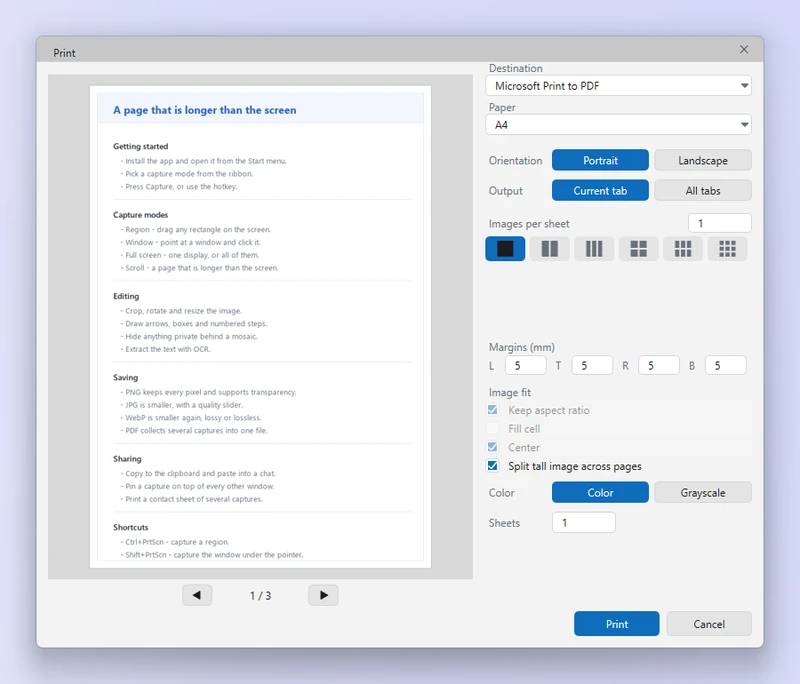Choose Color printing mode
Screen dimensions: 800x684
pyautogui.click(x=601, y=493)
